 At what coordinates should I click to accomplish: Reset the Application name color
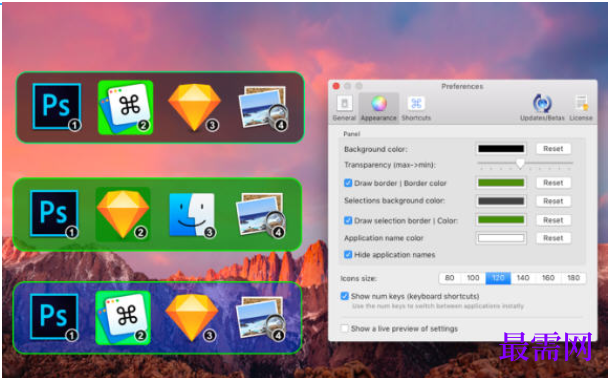[x=553, y=238]
